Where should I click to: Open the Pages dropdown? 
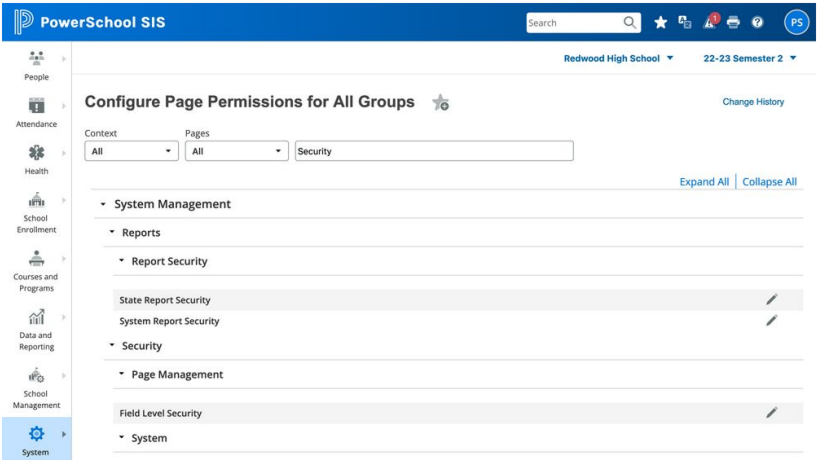[x=237, y=151]
